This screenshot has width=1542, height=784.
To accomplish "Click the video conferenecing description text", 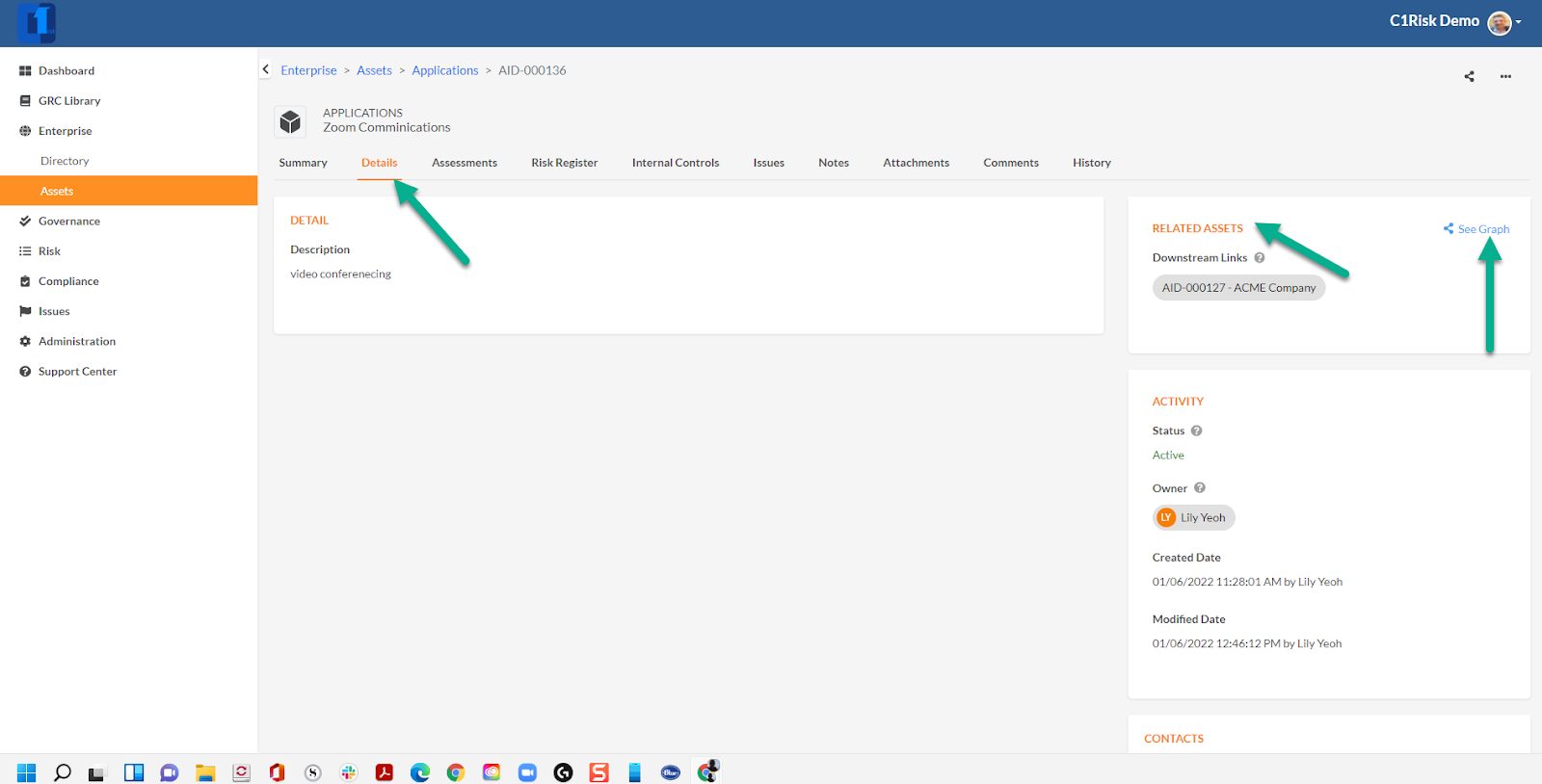I will (340, 274).
